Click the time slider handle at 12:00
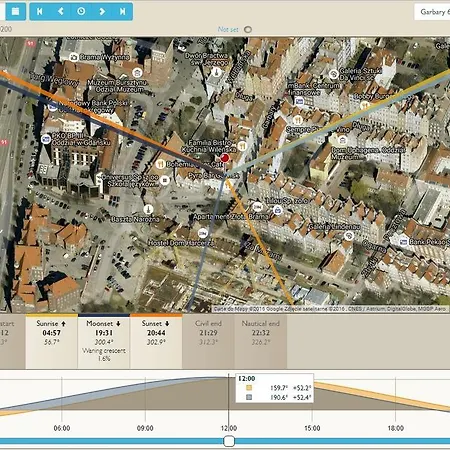 (229, 441)
